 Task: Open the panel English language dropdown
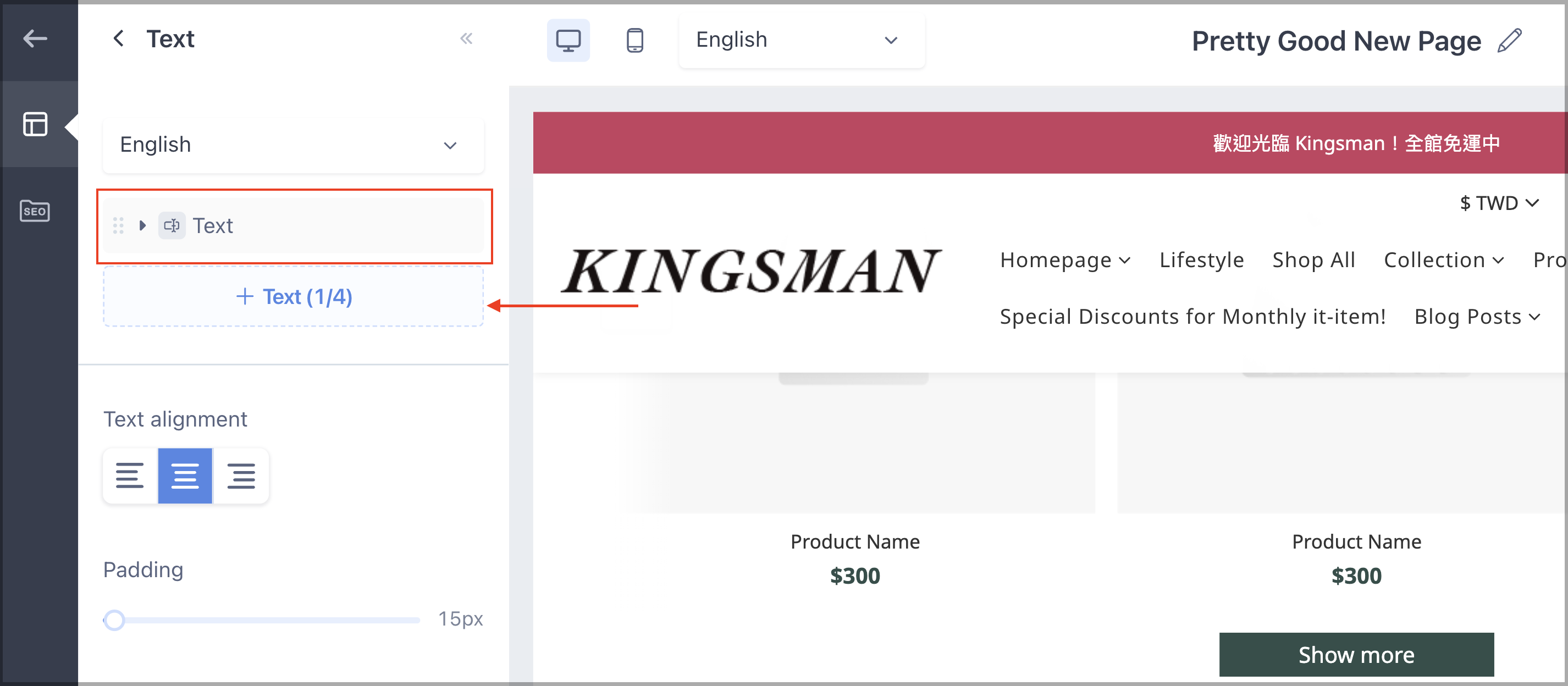coord(294,145)
